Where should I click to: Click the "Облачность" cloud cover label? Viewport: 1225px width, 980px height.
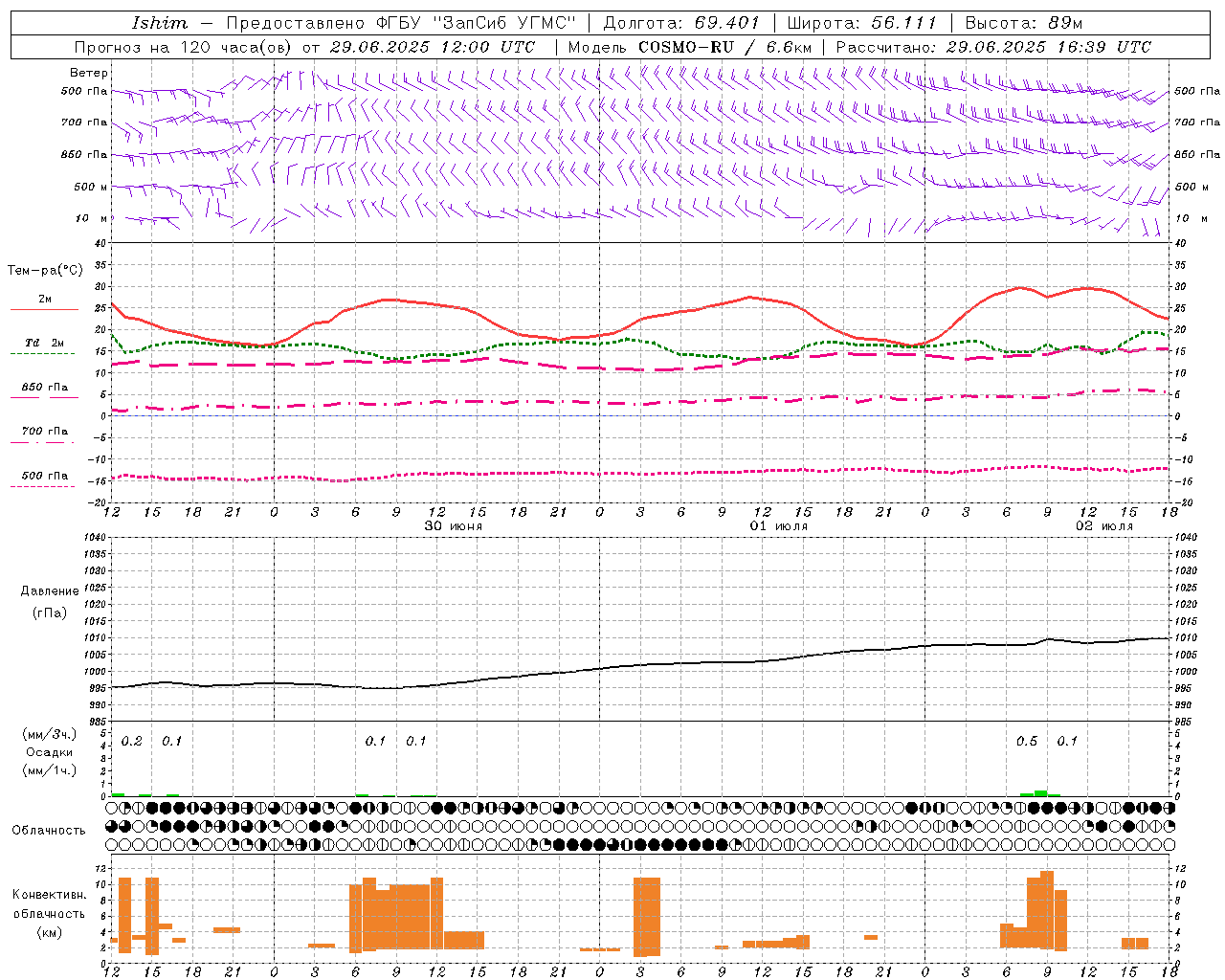tap(49, 831)
